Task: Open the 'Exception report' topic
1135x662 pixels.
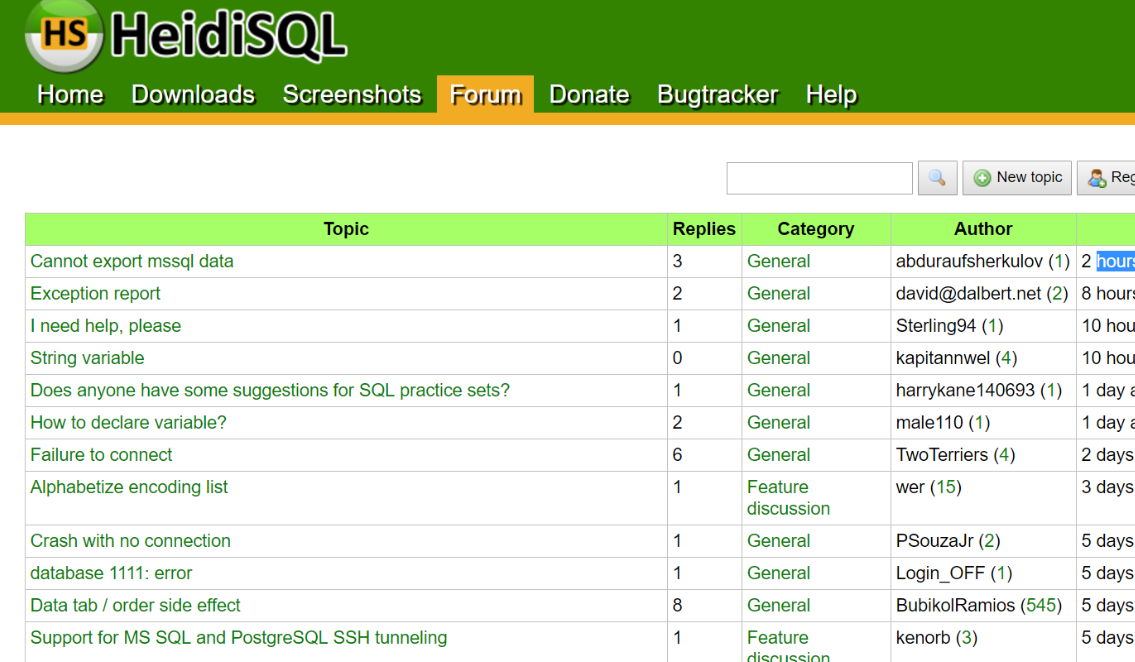Action: tap(95, 294)
